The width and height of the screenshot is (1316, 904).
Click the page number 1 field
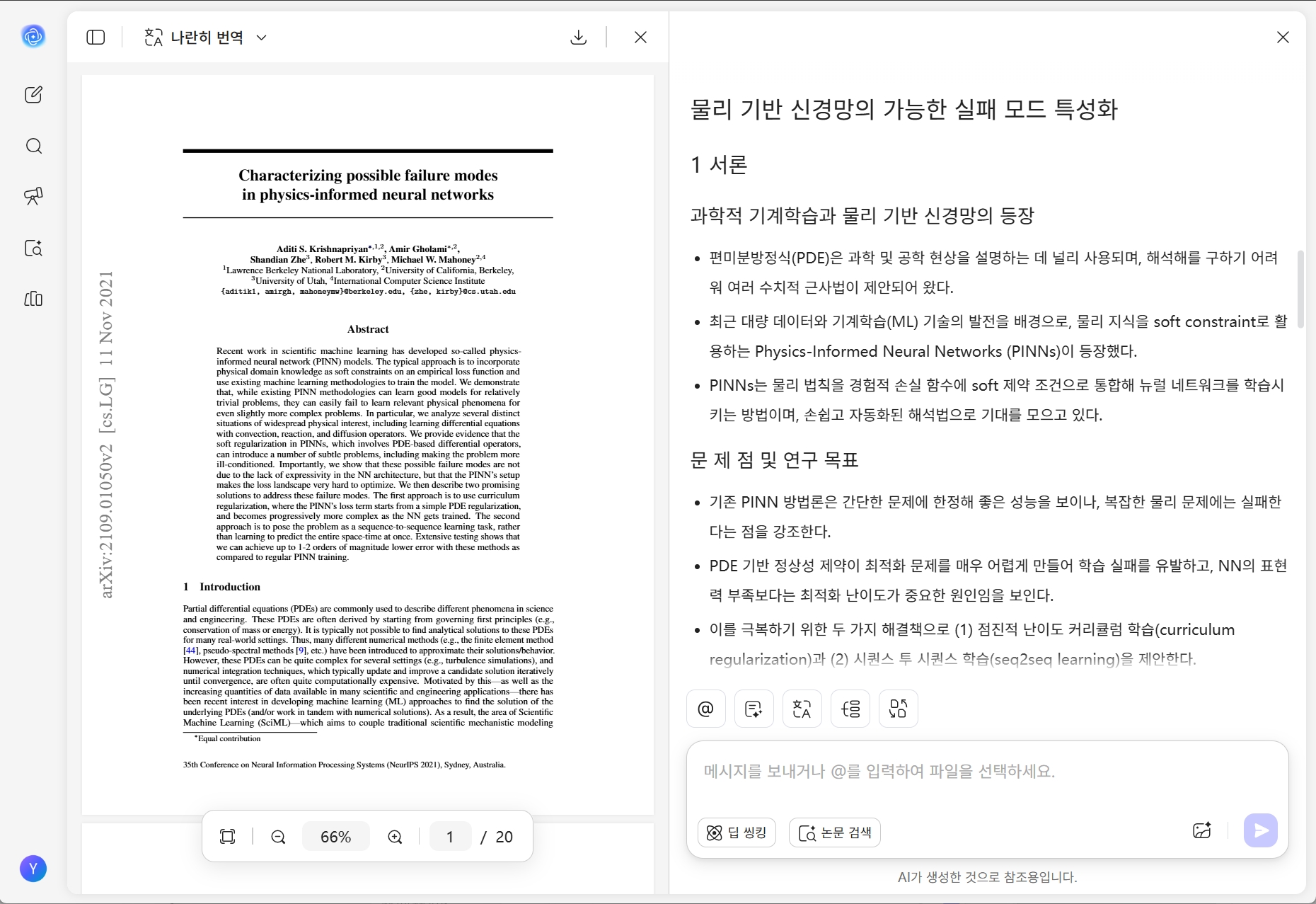450,837
